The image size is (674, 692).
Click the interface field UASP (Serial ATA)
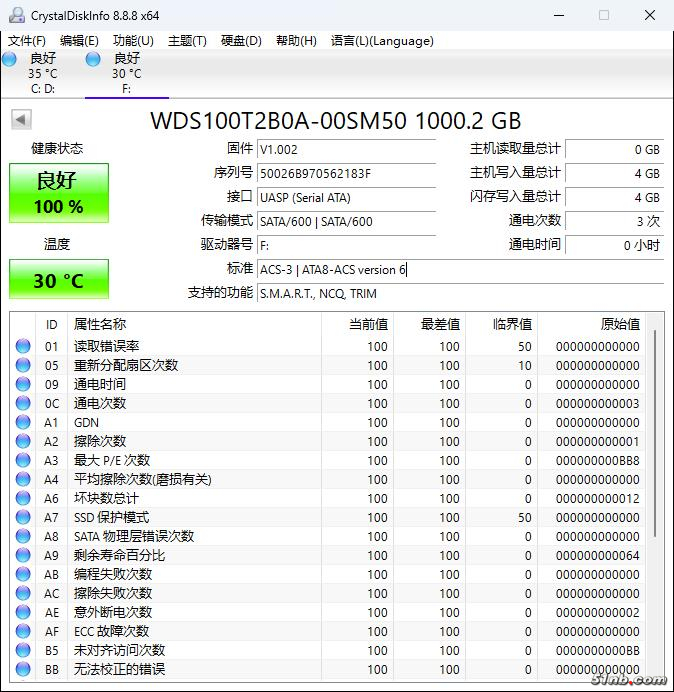pos(346,197)
